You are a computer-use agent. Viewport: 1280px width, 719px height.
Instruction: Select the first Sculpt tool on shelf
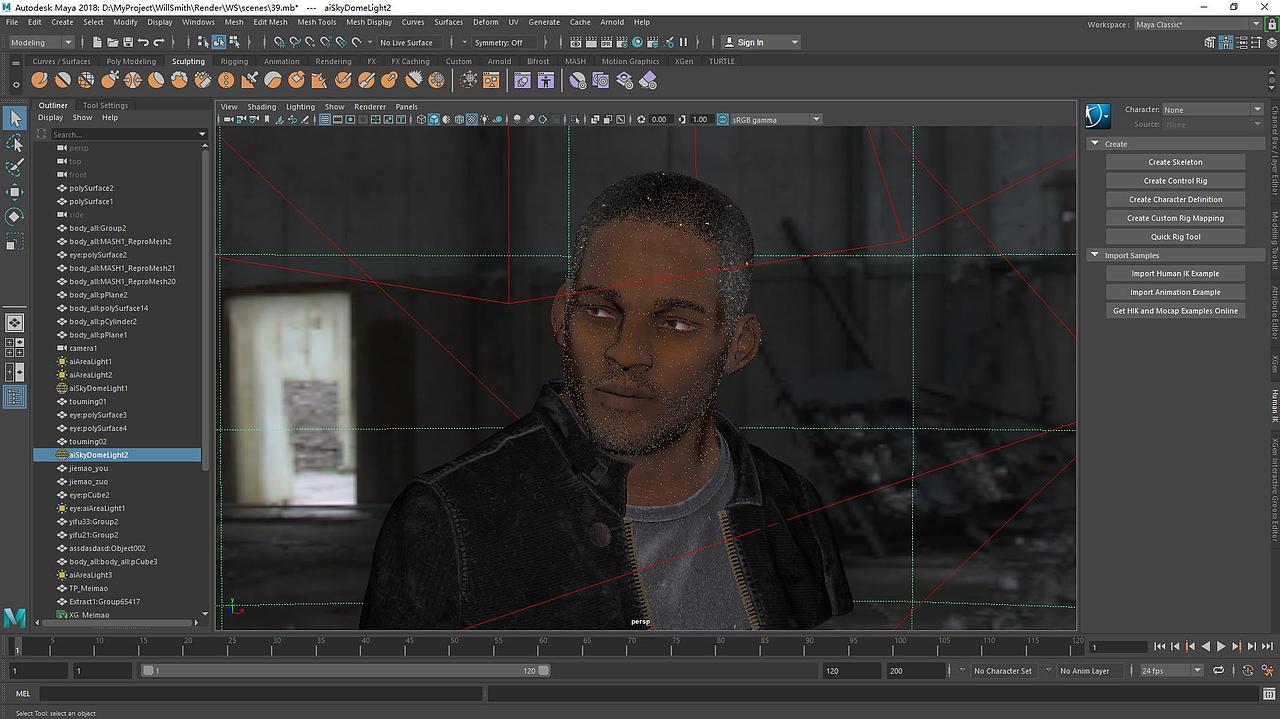41,80
